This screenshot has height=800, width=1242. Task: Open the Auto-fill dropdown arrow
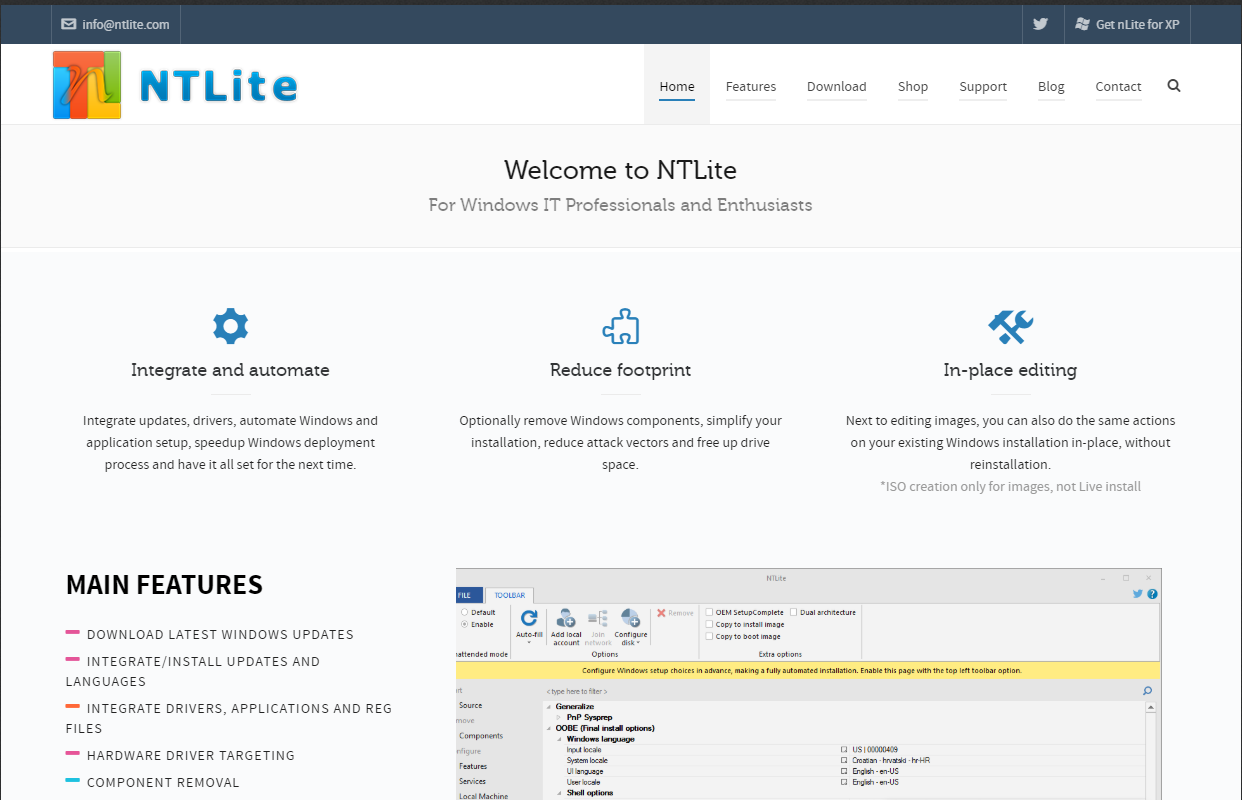pyautogui.click(x=529, y=643)
